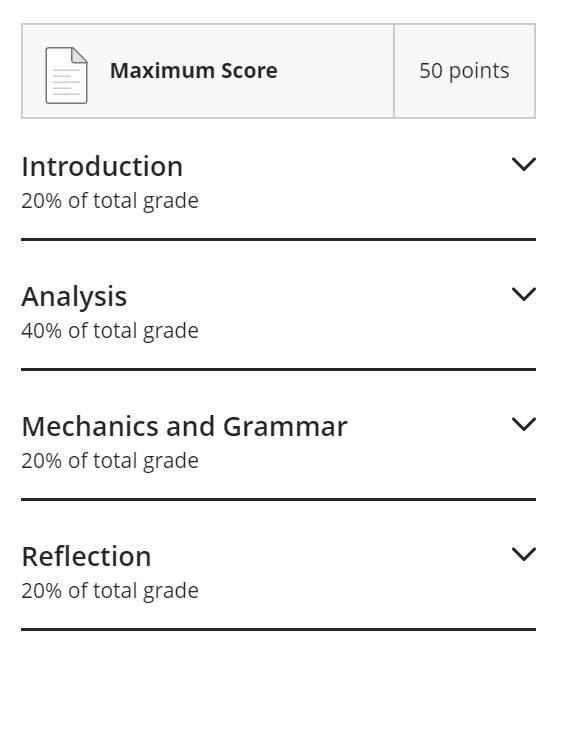The width and height of the screenshot is (581, 741).
Task: Expand the Reflection criterion chevron
Action: click(x=524, y=554)
